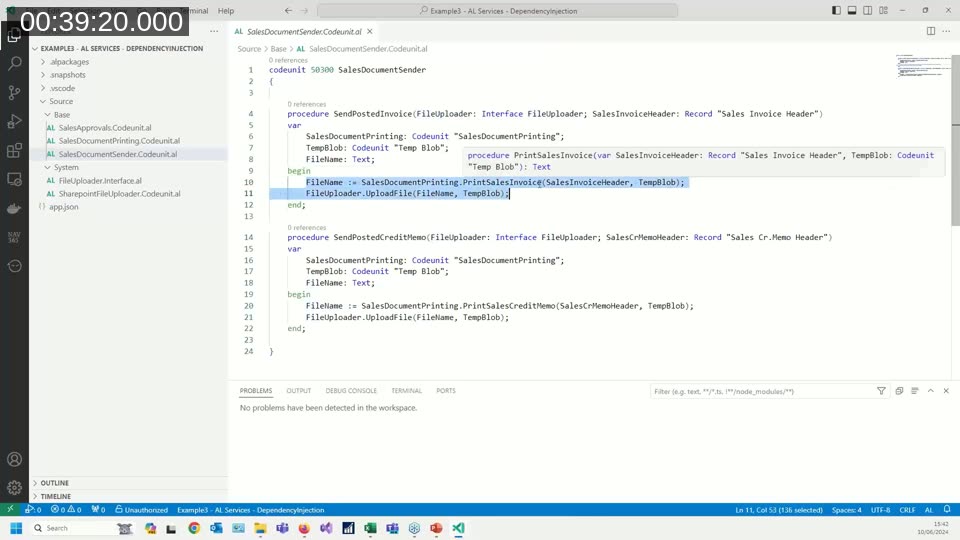Switch to the PORTS panel tab
Screen dimensions: 960x540
click(446, 391)
